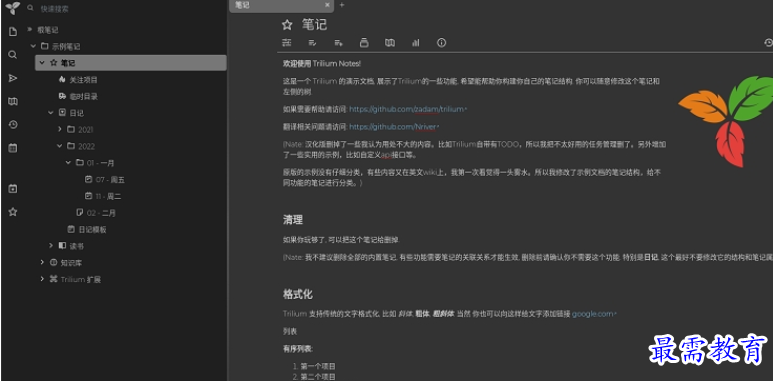This screenshot has width=773, height=381.
Task: Collapse the 日记 tree node
Action: pyautogui.click(x=51, y=113)
